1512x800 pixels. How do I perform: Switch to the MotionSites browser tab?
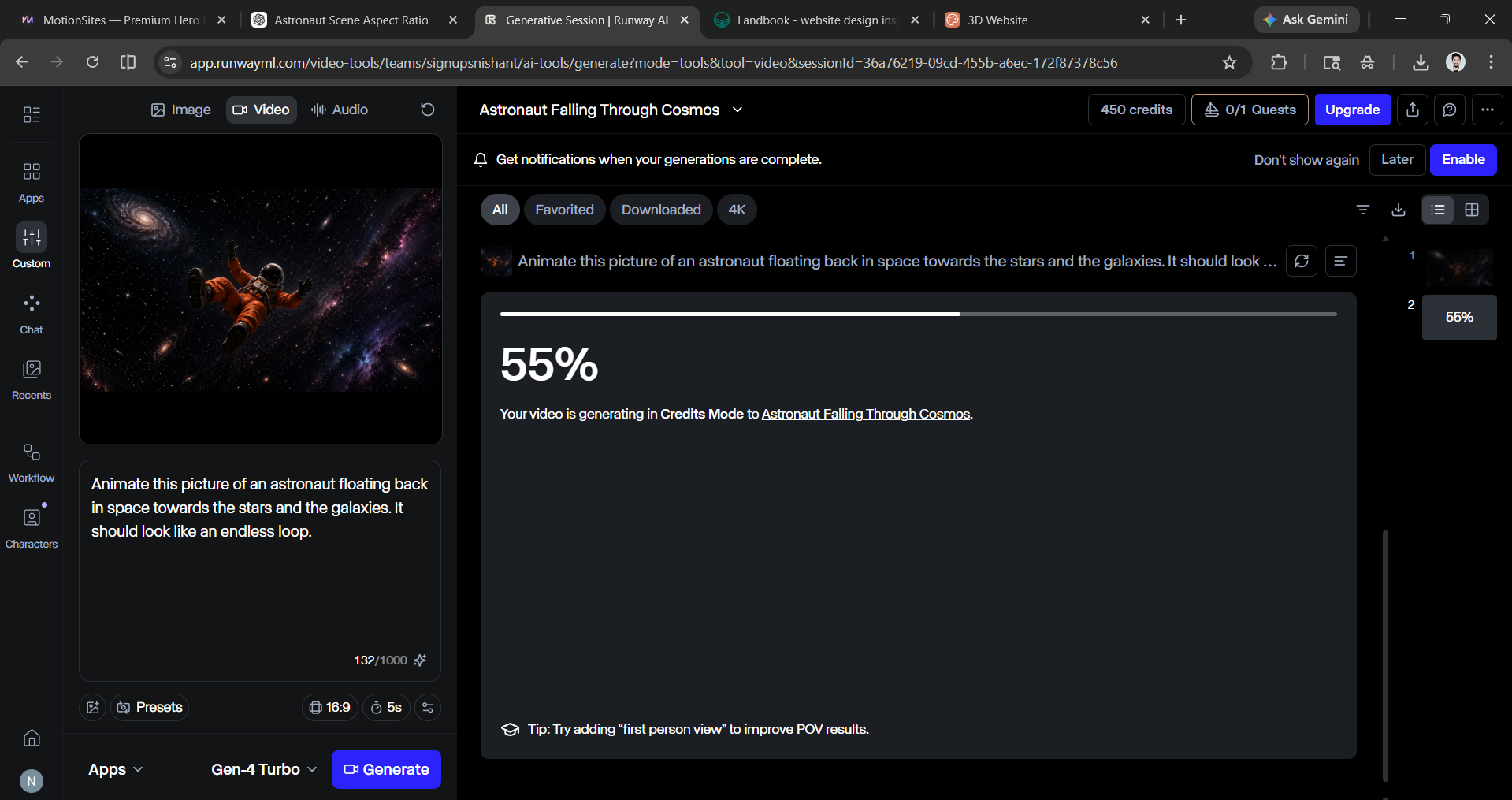tap(121, 20)
